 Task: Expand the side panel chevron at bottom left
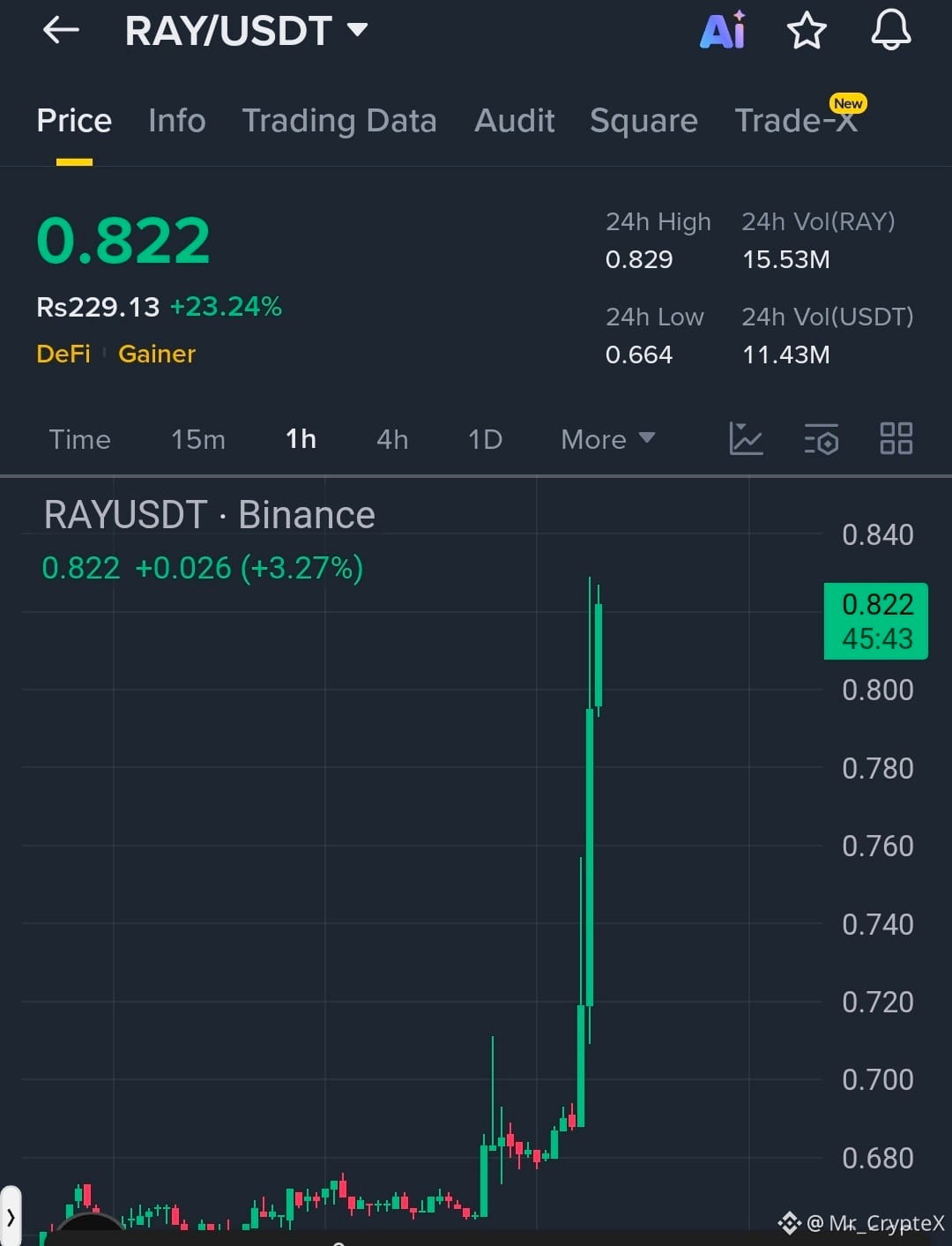[11, 1218]
